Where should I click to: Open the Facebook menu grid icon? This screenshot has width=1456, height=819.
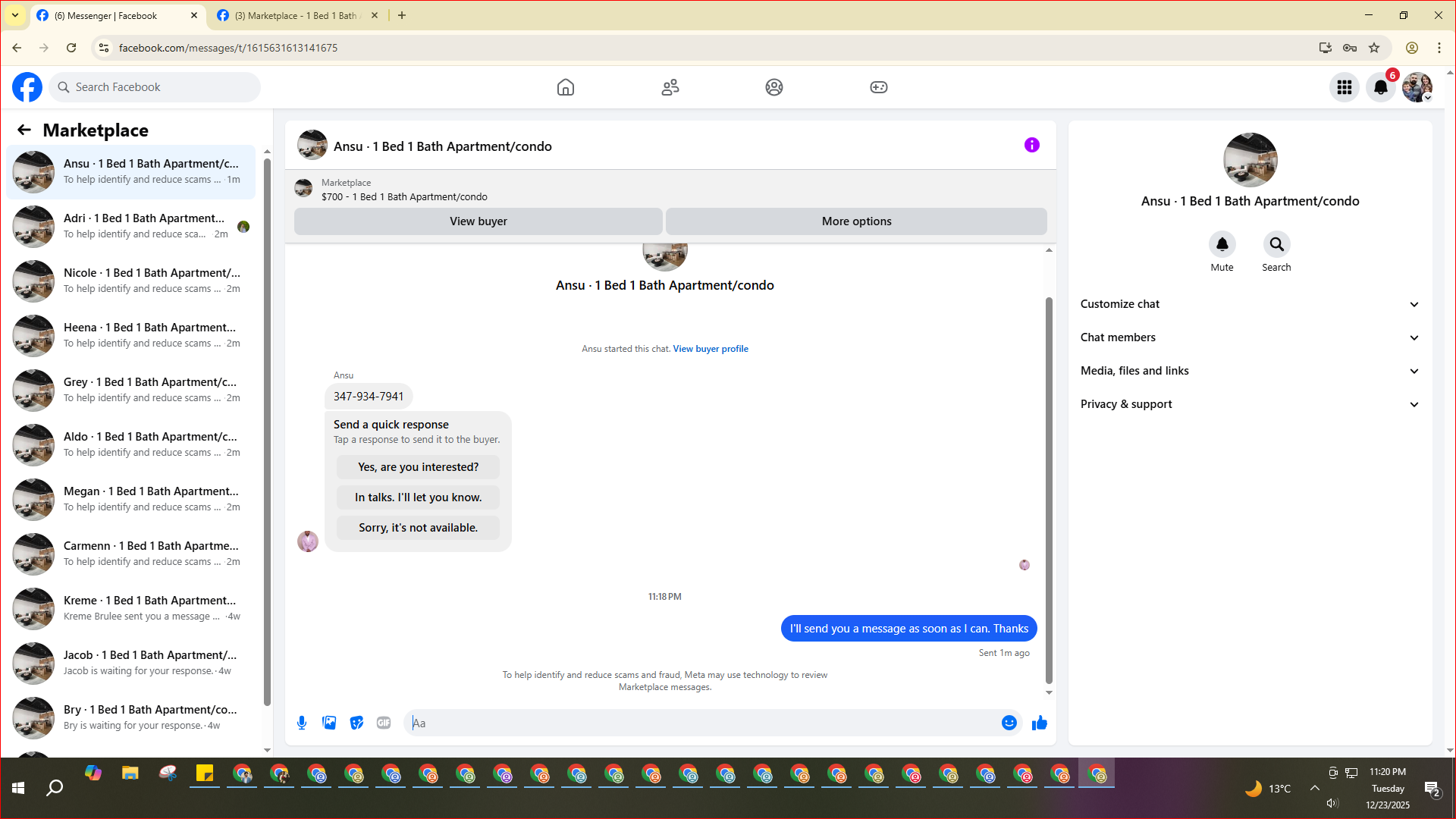coord(1344,87)
